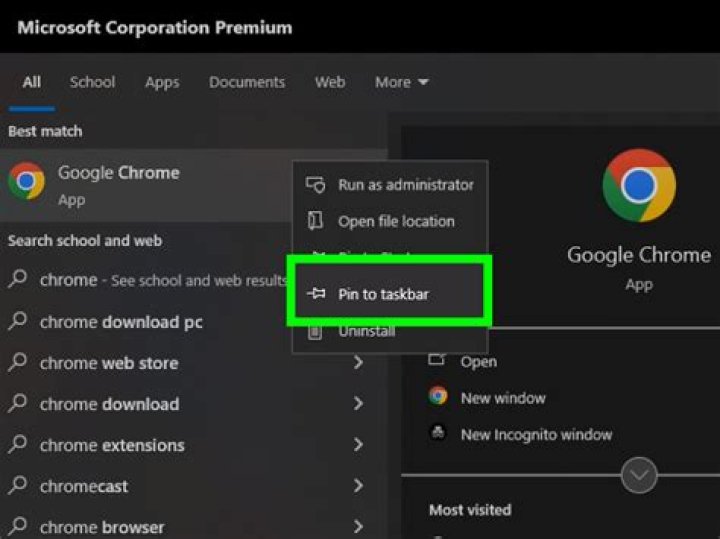Click the pin icon beside Pin to taskbar
Viewport: 720px width, 539px height.
[316, 293]
